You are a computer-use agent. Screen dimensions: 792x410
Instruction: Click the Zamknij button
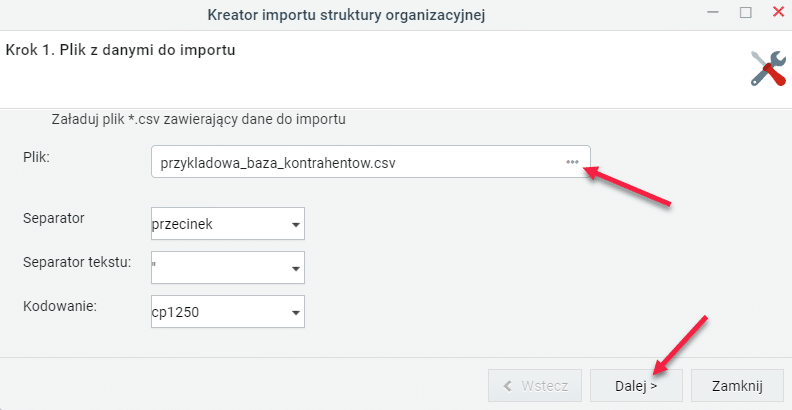point(737,386)
